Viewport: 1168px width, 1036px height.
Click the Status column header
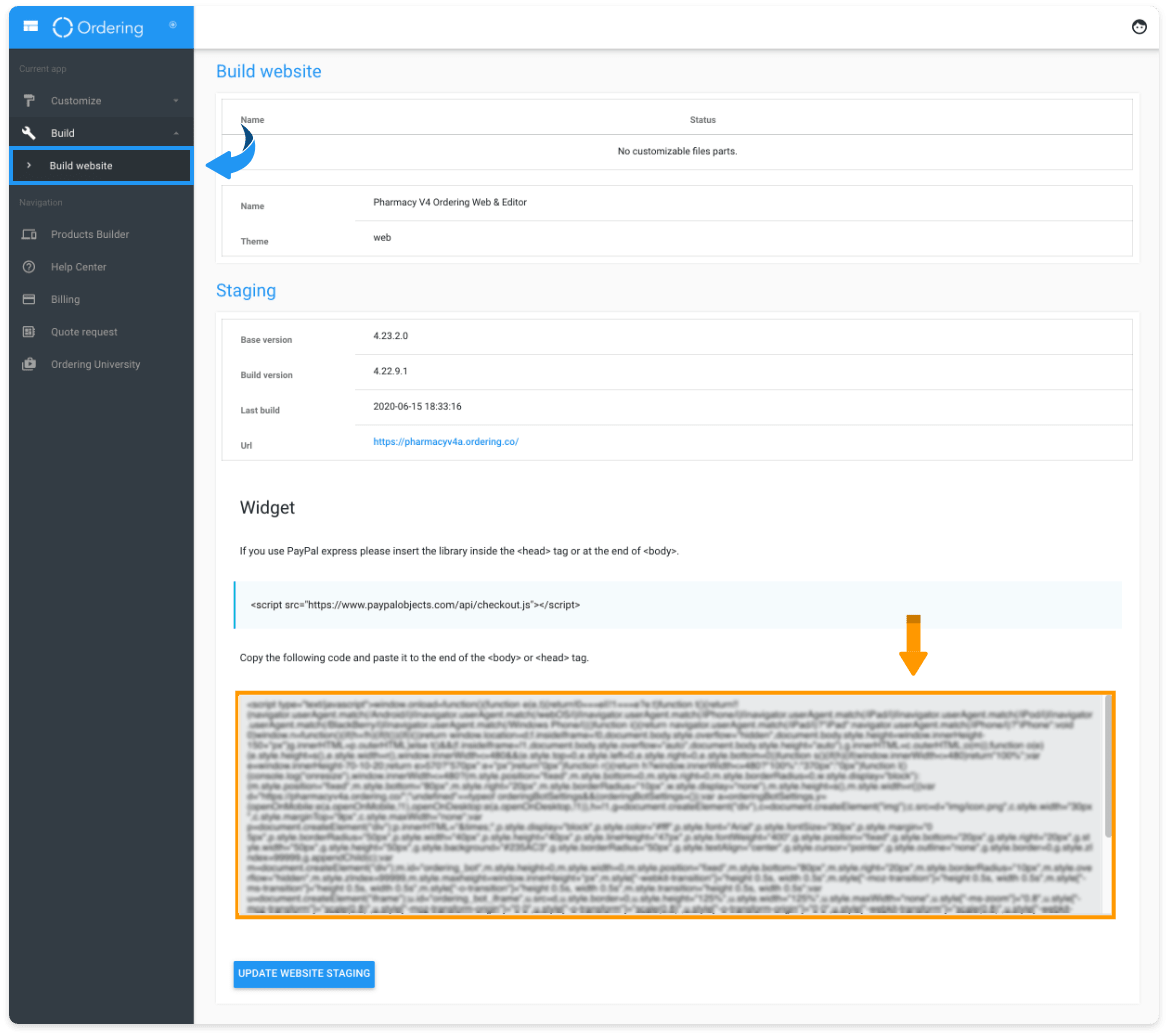pyautogui.click(x=702, y=120)
